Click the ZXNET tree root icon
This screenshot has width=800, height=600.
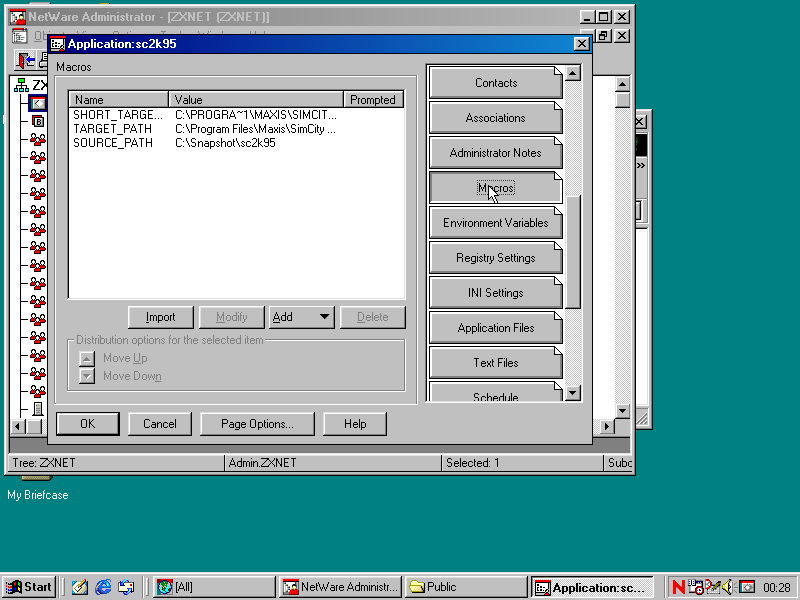[21, 85]
